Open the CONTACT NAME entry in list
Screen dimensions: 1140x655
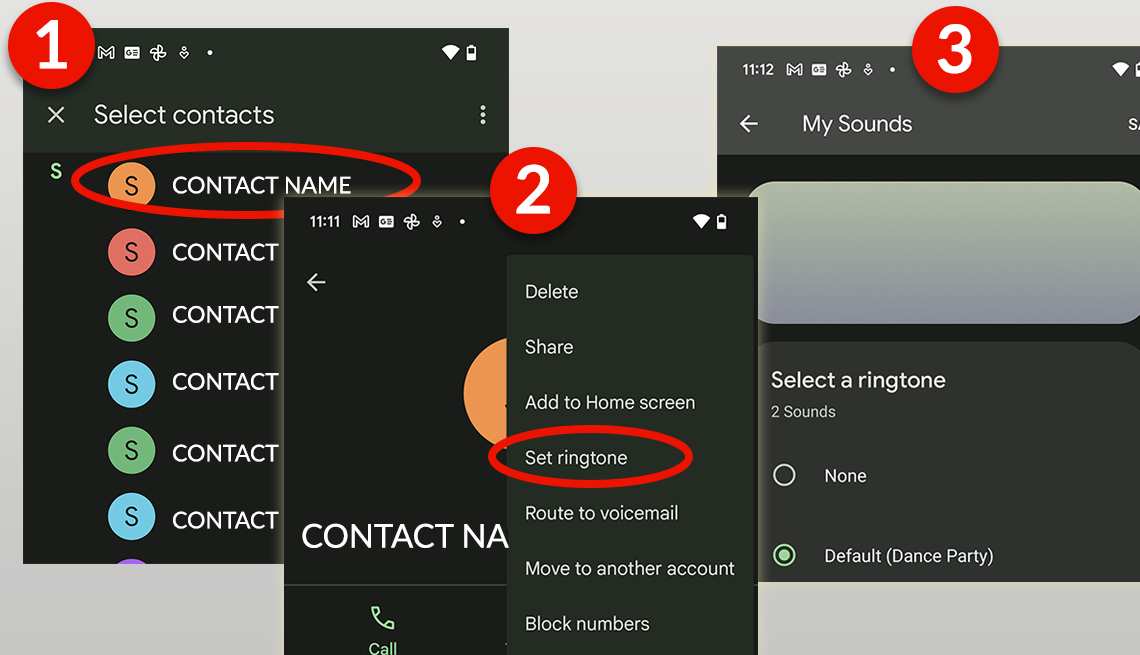[261, 186]
